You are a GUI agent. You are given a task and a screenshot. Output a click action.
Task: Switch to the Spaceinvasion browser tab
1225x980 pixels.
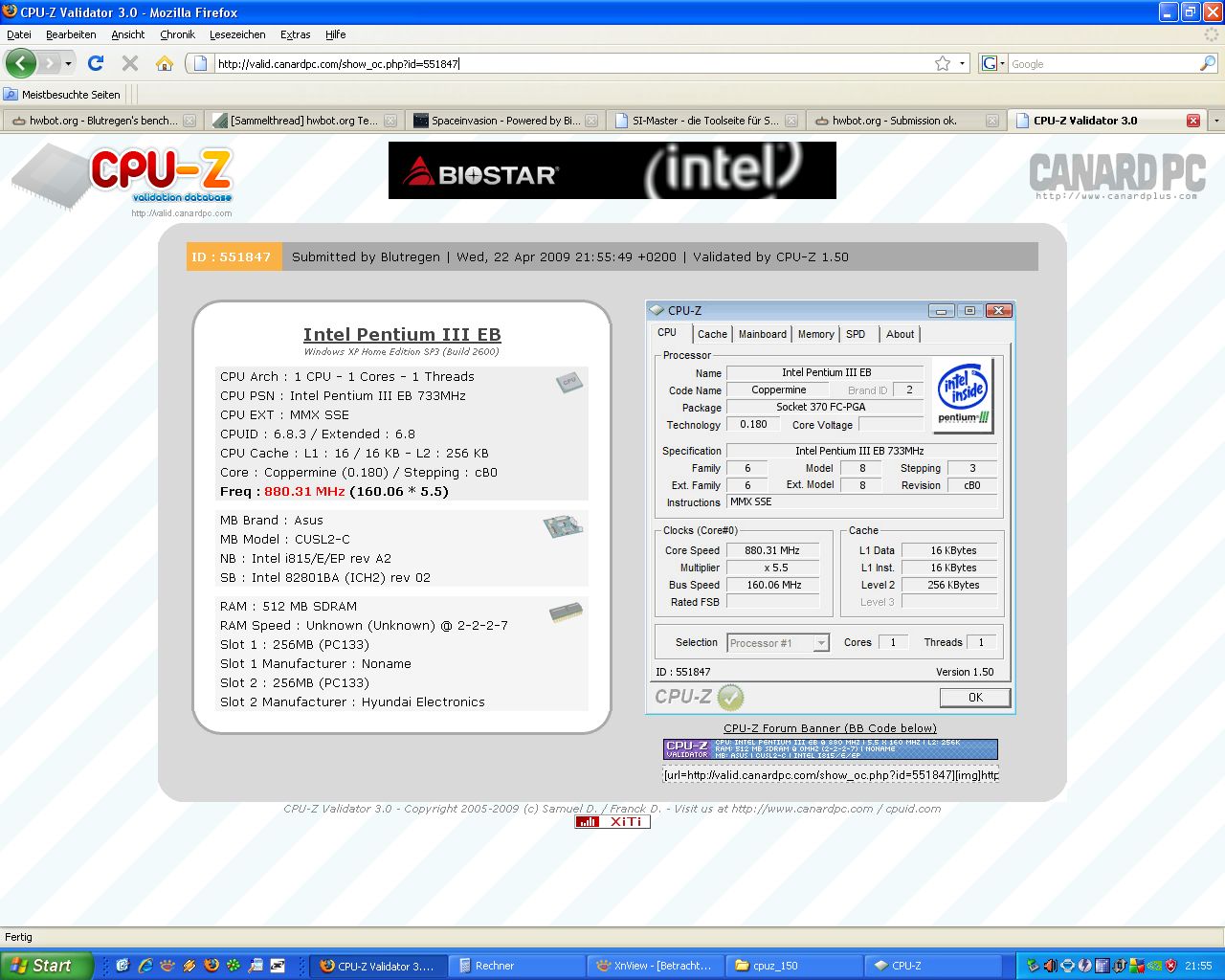pyautogui.click(x=505, y=121)
